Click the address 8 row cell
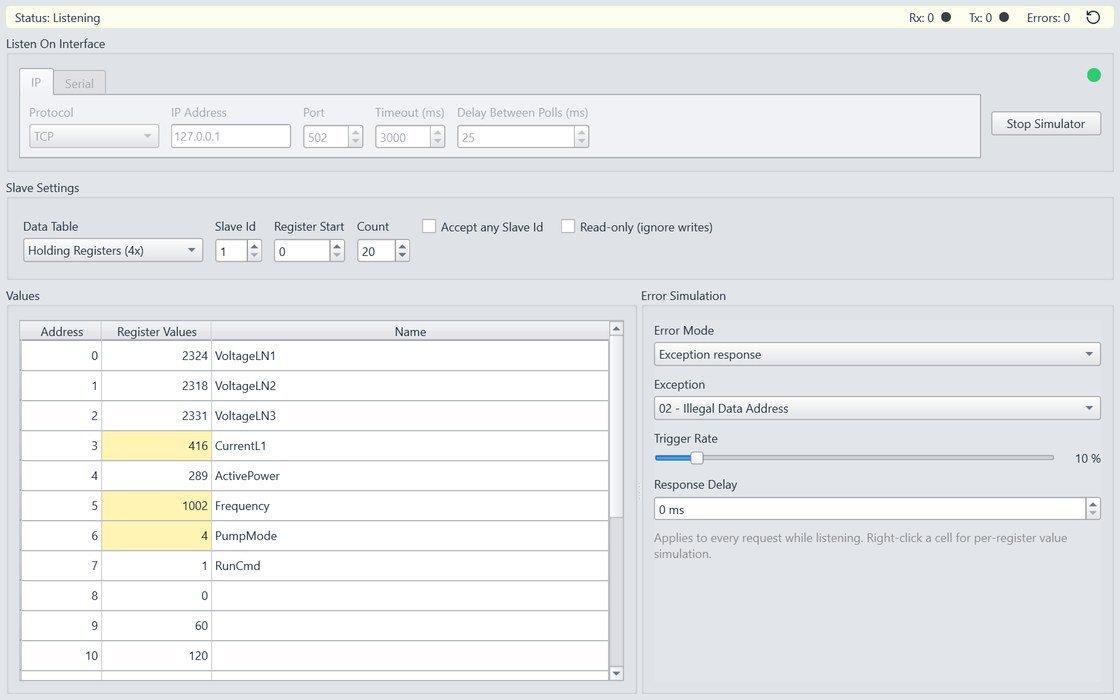The height and width of the screenshot is (700, 1120). coord(61,596)
